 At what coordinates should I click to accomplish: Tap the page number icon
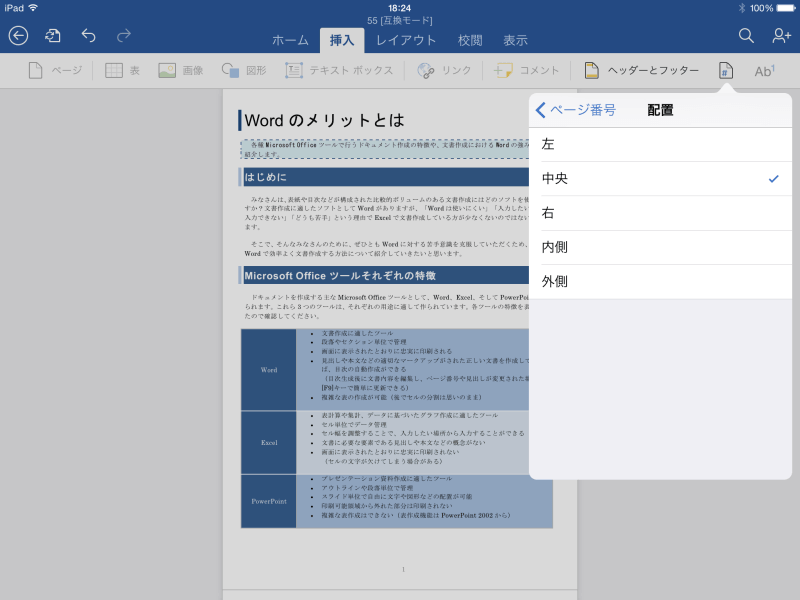[x=726, y=70]
